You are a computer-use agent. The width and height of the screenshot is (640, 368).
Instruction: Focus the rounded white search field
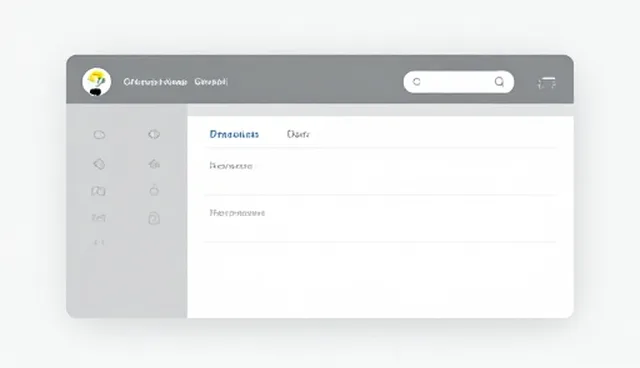(458, 82)
